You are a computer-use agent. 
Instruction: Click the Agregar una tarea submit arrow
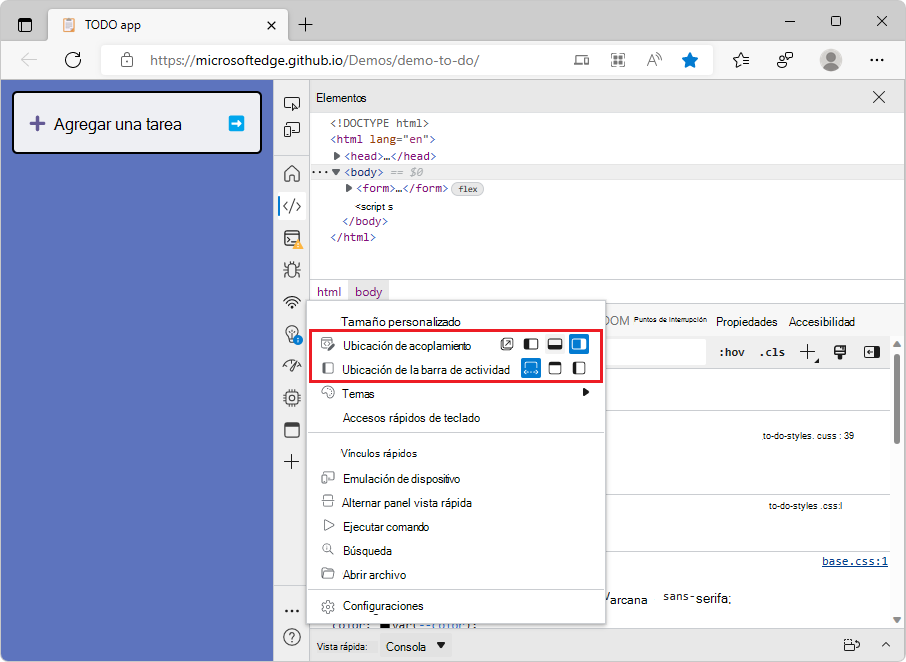click(x=236, y=124)
